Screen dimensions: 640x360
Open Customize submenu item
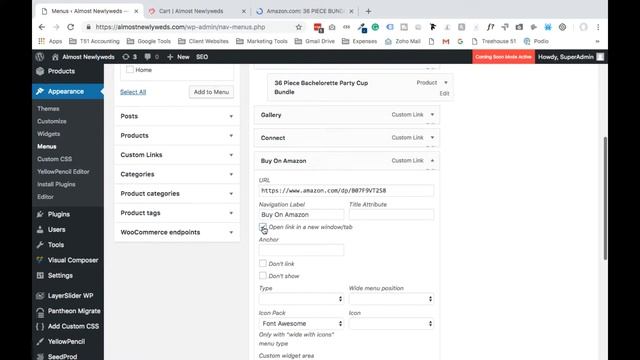point(52,121)
